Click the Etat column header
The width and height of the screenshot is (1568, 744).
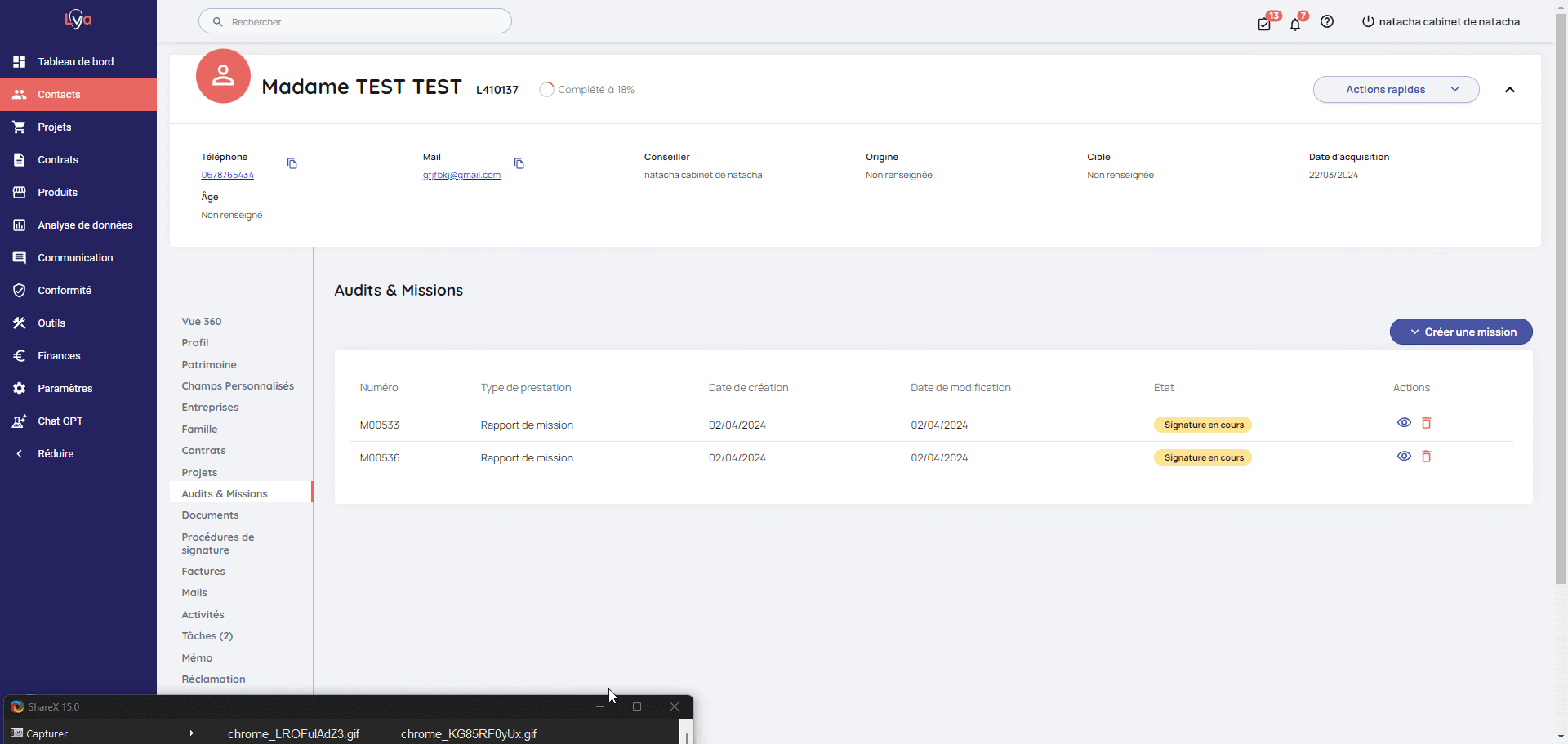[1164, 388]
